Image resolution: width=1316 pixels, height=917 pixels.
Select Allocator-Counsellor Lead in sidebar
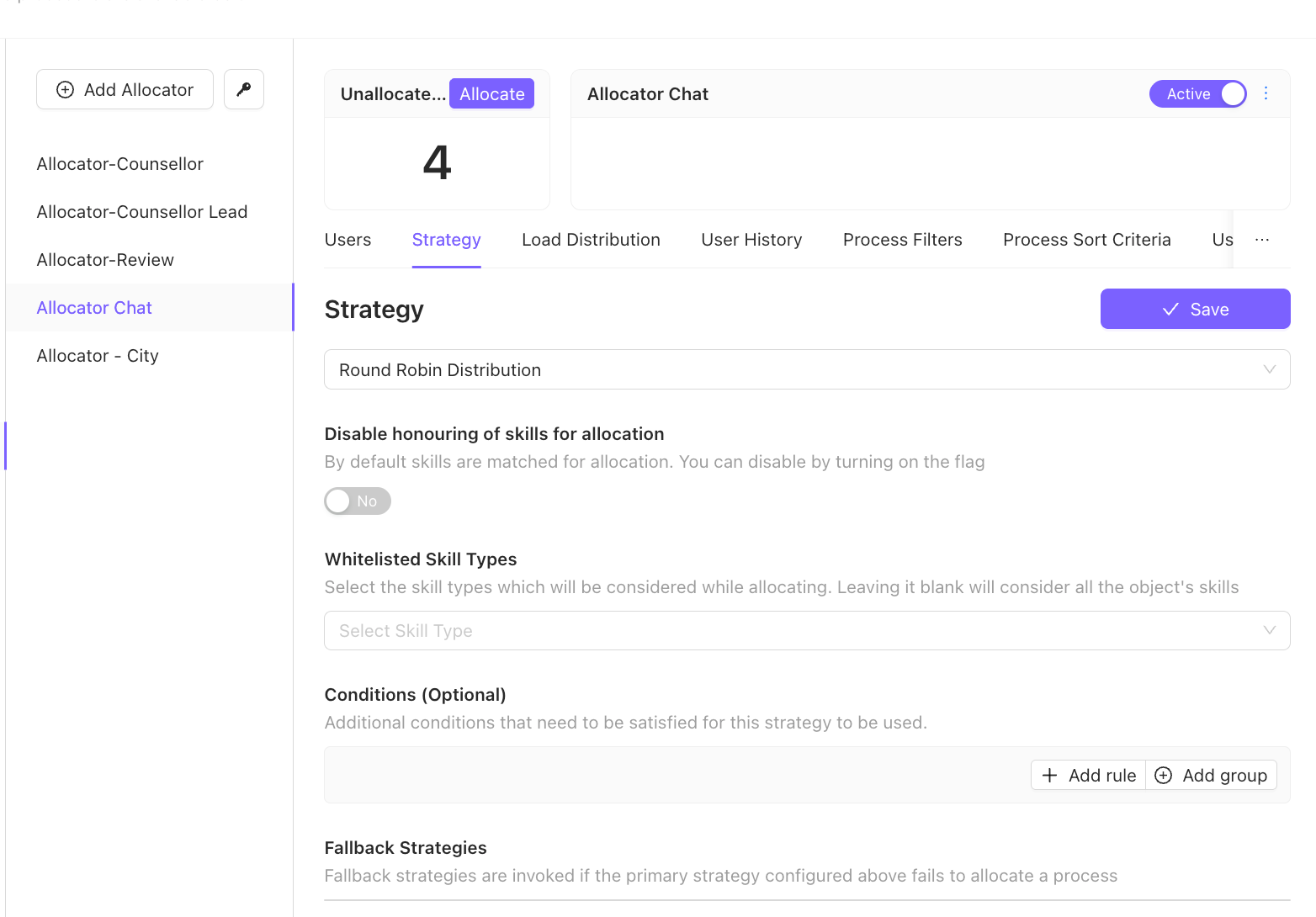[x=142, y=212]
